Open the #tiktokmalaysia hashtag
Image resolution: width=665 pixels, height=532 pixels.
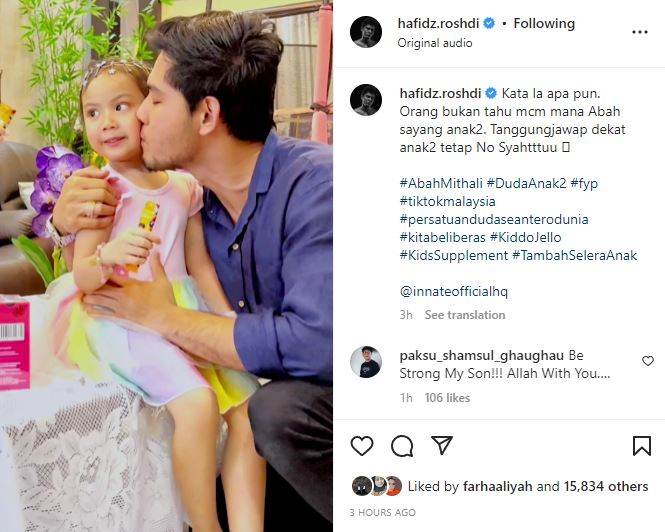coord(447,201)
